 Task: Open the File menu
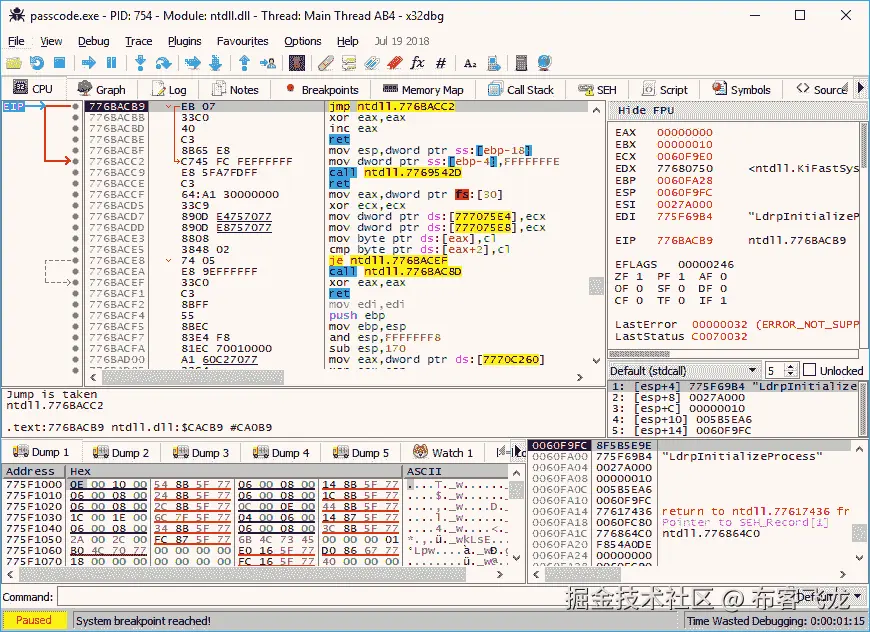click(x=16, y=41)
